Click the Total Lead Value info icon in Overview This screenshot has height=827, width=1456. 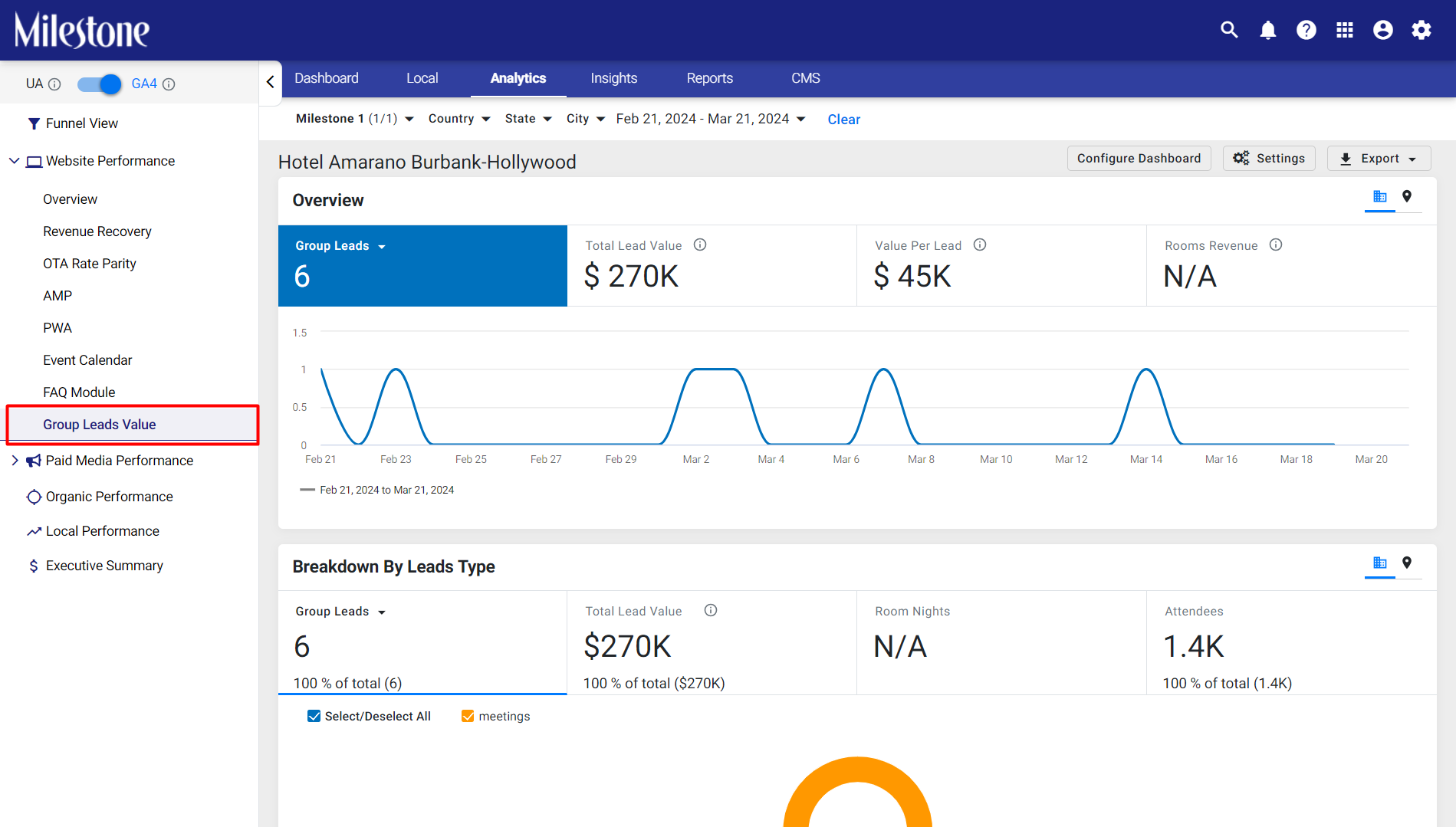click(x=700, y=244)
